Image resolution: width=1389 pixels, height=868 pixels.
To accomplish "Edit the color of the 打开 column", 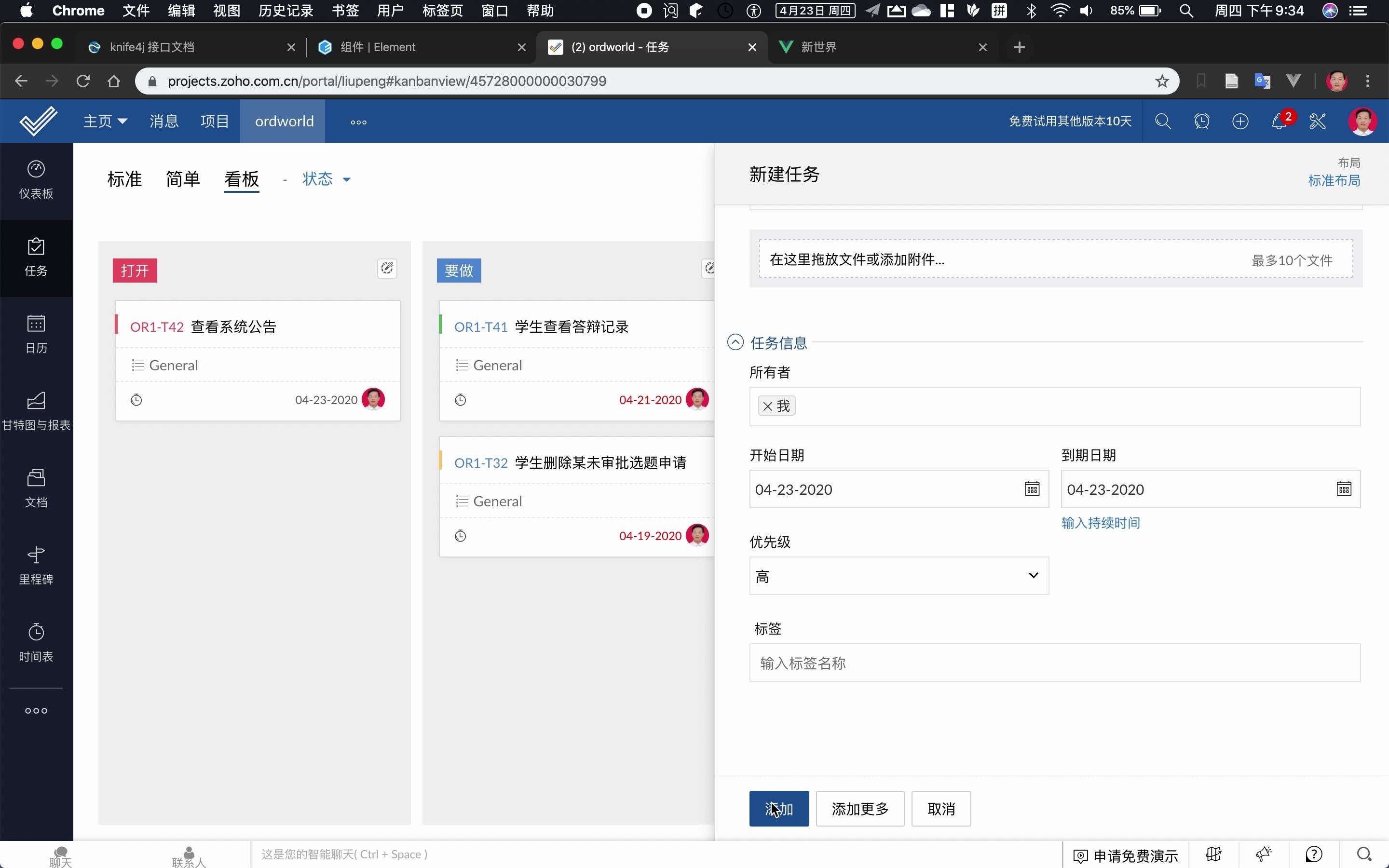I will (x=387, y=268).
